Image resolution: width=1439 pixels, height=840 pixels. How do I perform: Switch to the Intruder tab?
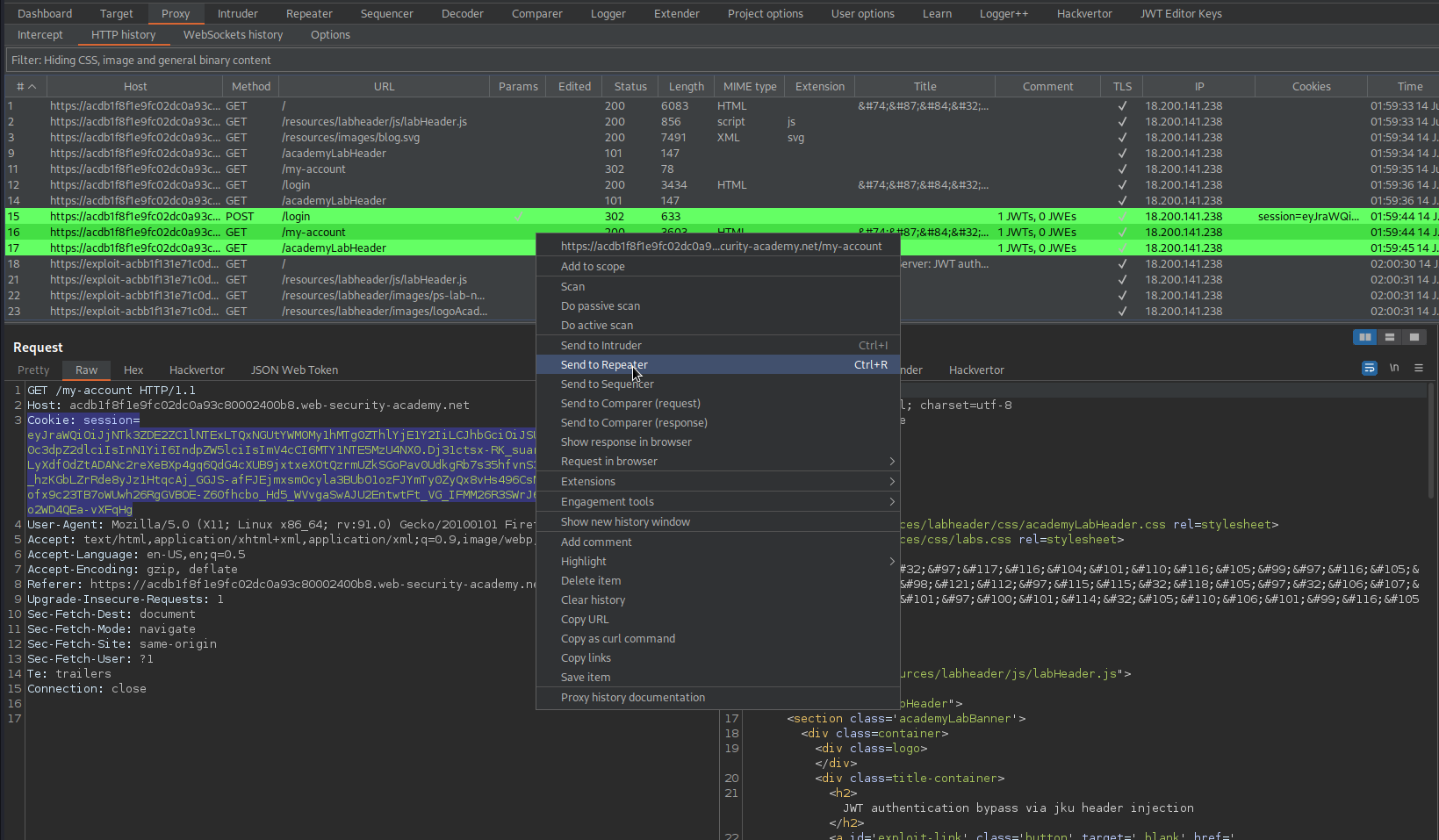(237, 13)
